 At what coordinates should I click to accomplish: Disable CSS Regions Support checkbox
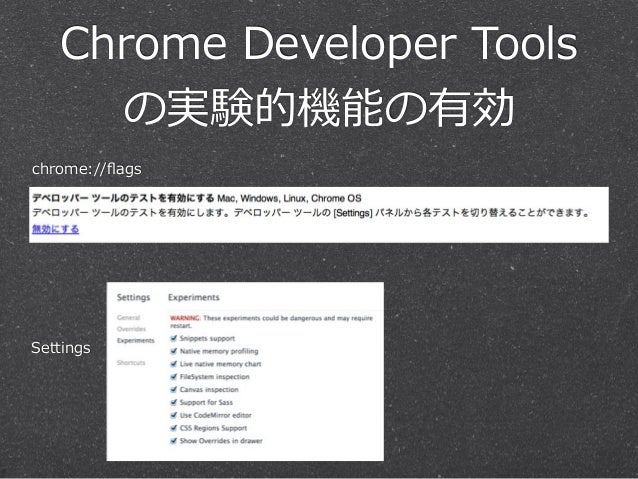[174, 428]
